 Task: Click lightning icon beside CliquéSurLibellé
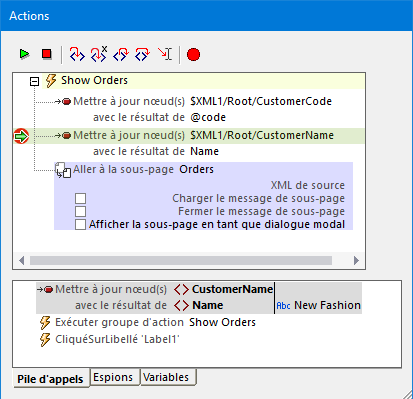point(45,340)
